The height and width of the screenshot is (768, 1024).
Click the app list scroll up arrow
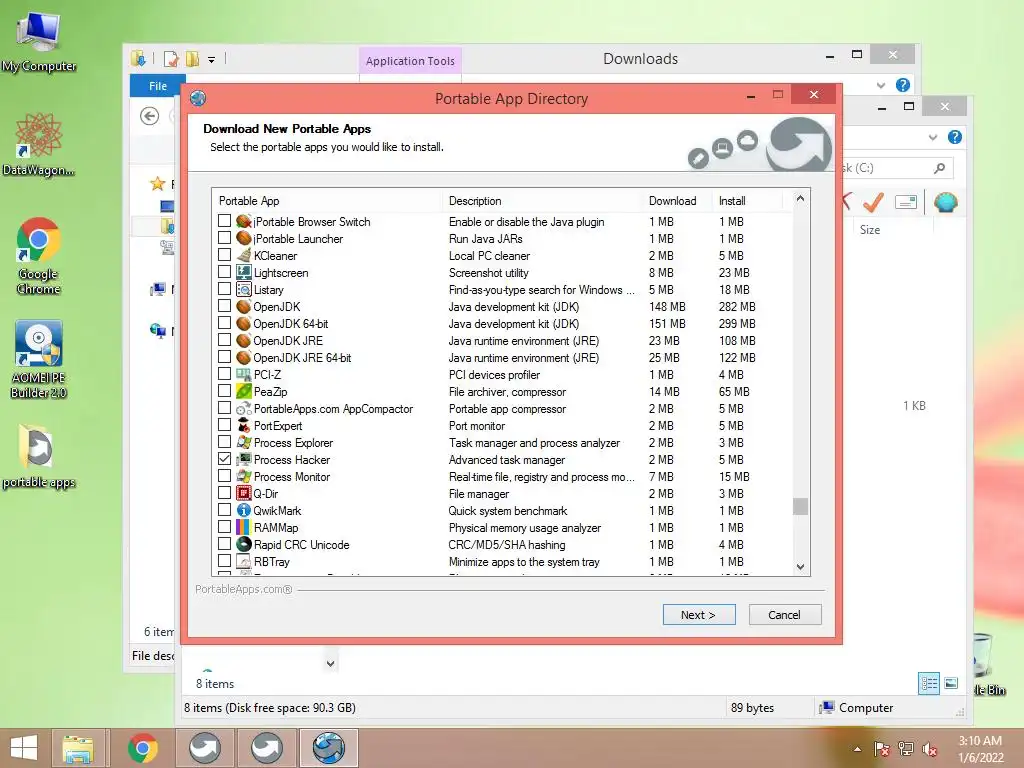801,198
